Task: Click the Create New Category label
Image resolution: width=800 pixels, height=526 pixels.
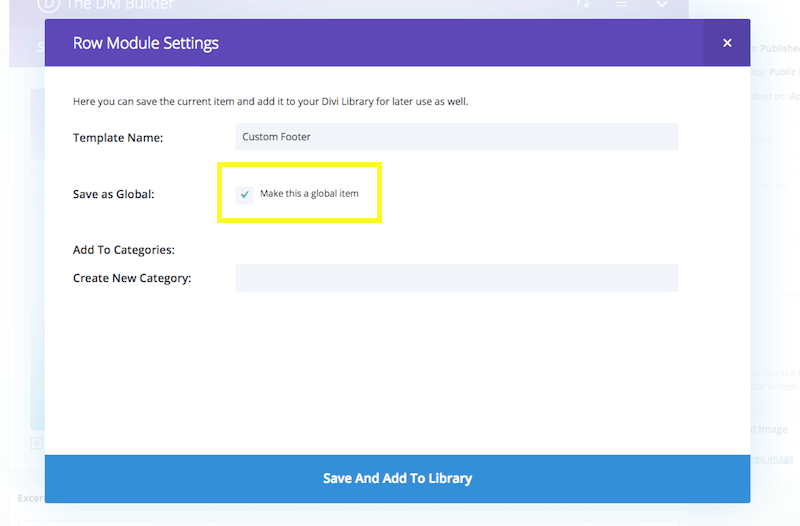Action: (x=132, y=278)
